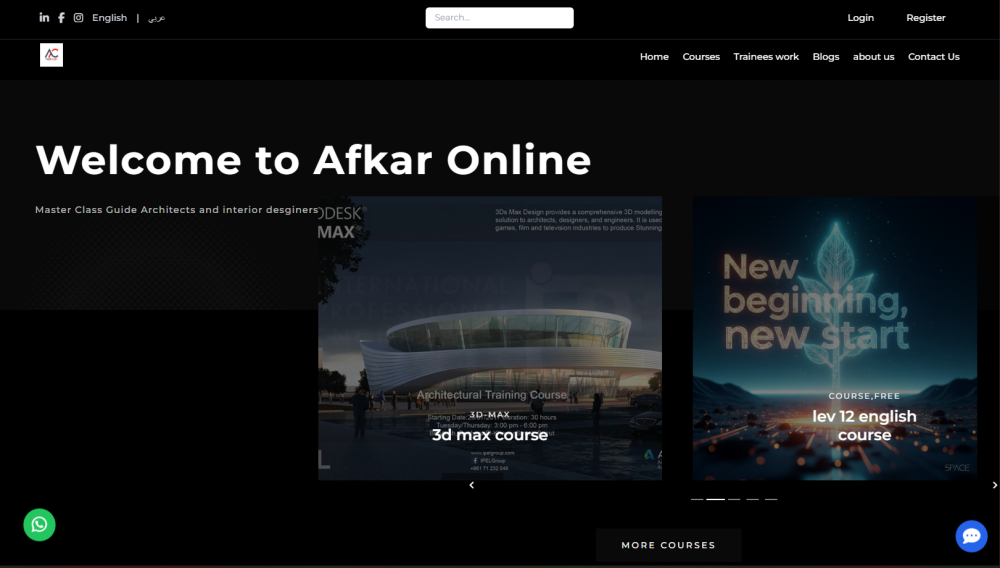The height and width of the screenshot is (568, 1000).
Task: Open the LinkedIn social icon
Action: [44, 17]
